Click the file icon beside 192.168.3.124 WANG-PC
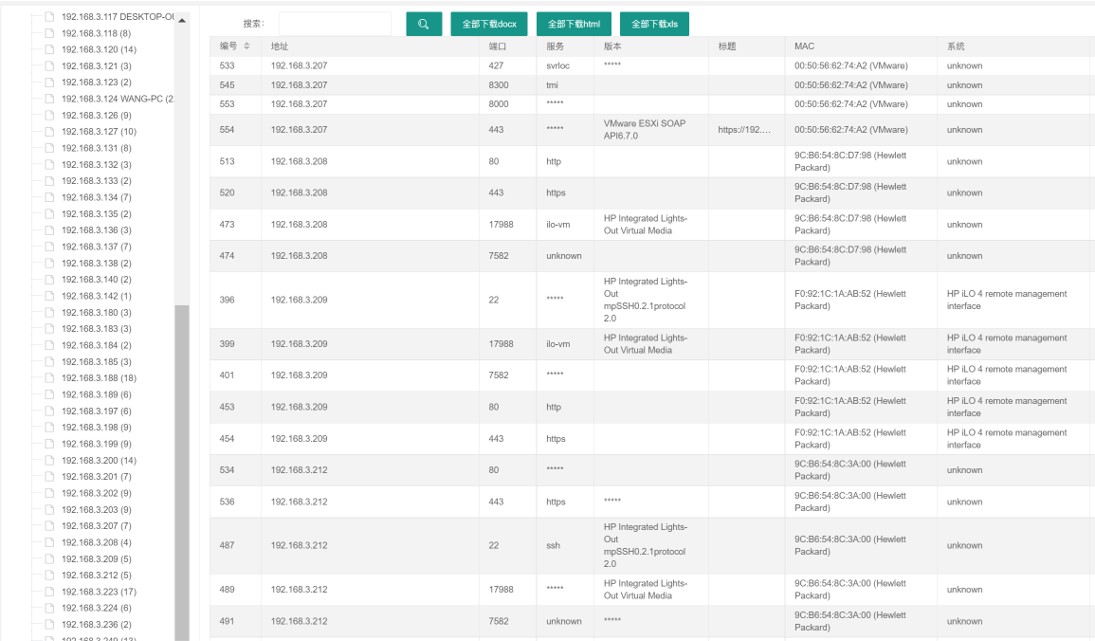Image resolution: width=1095 pixels, height=641 pixels. (x=50, y=99)
